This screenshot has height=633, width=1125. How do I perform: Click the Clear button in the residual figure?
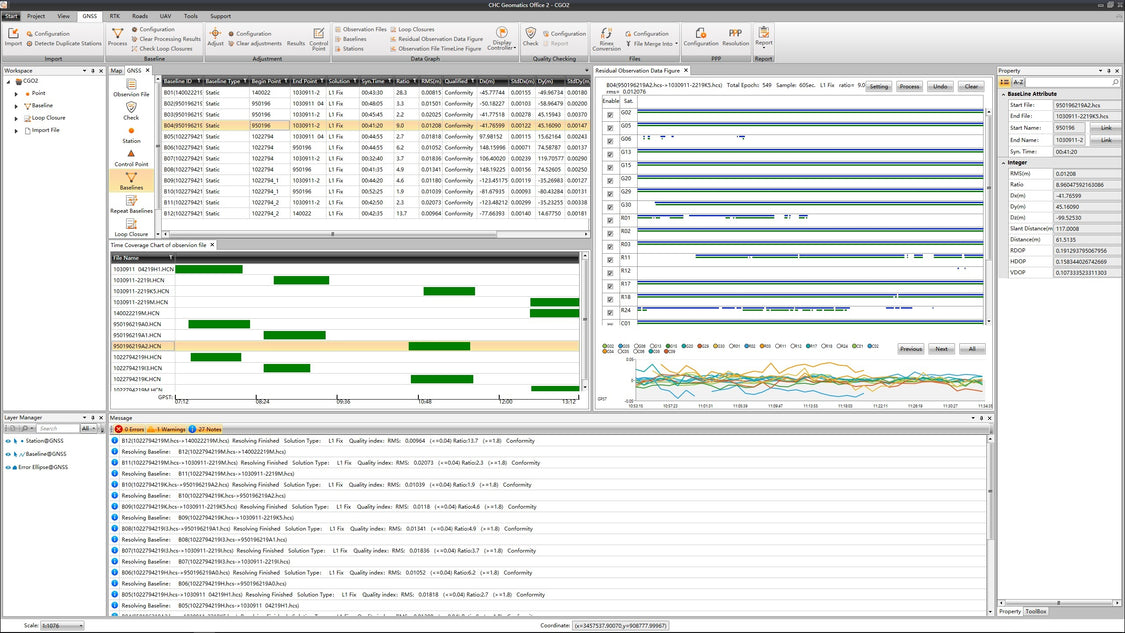coord(969,86)
